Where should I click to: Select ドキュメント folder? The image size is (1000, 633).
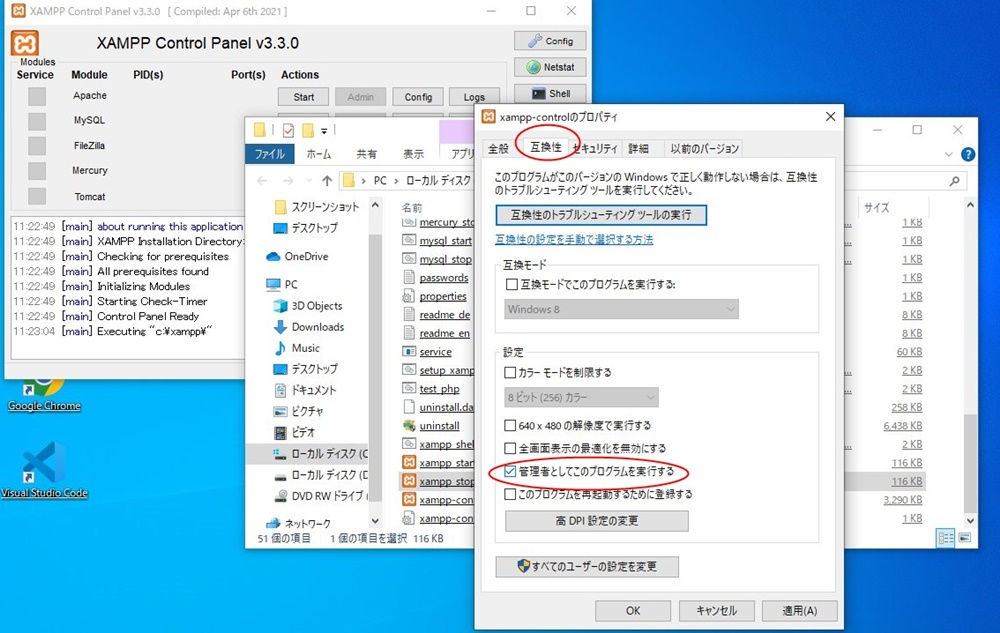305,389
